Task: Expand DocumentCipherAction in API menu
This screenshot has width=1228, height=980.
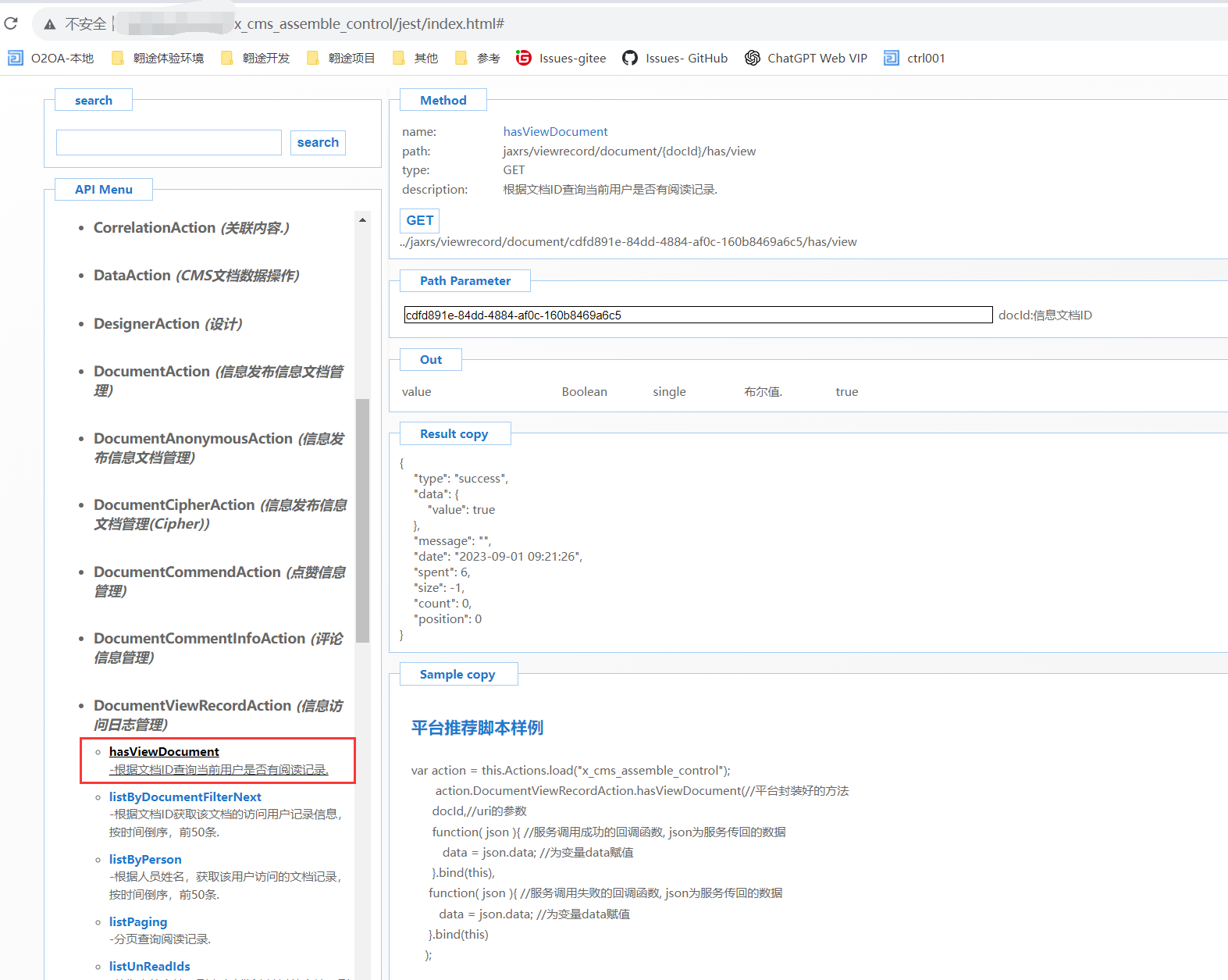Action: tap(220, 515)
